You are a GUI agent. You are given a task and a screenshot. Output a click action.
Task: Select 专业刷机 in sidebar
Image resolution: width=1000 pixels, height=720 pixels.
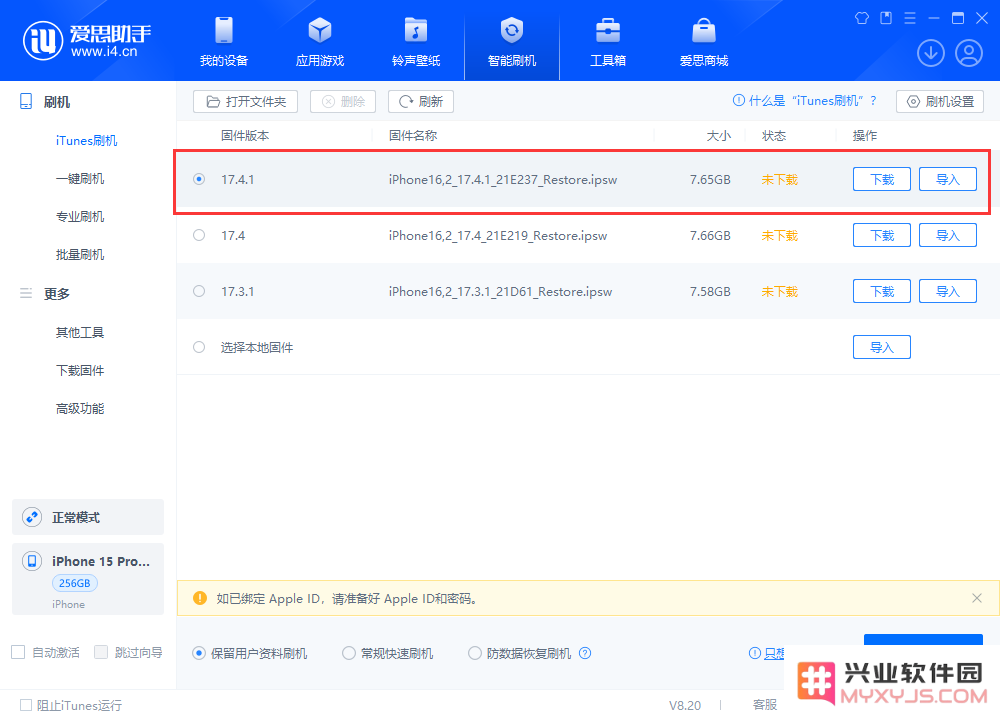point(80,217)
